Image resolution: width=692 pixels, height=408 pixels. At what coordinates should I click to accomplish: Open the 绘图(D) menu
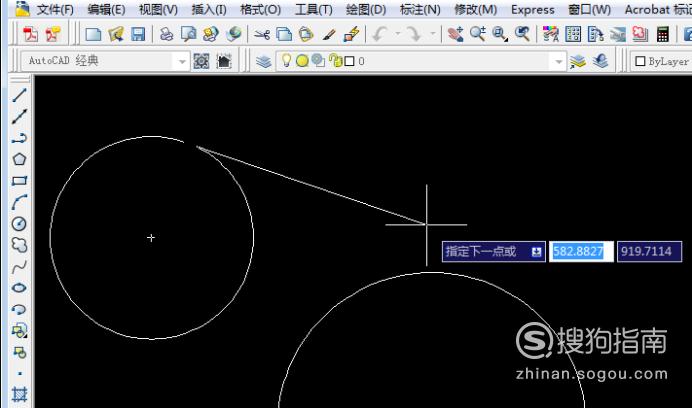(366, 9)
